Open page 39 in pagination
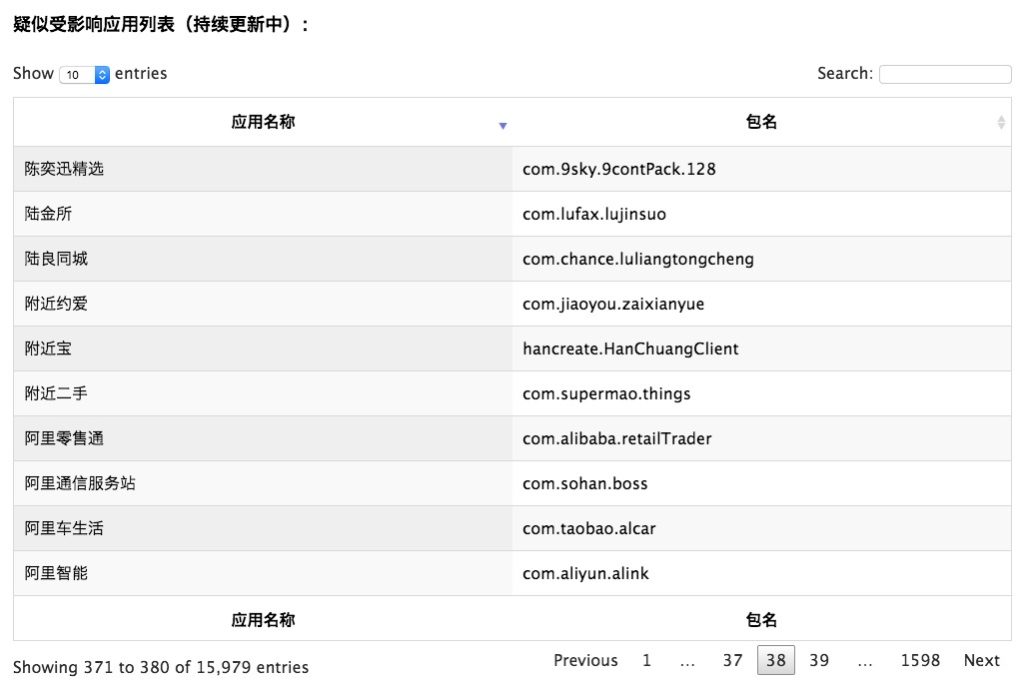The height and width of the screenshot is (686, 1024). pyautogui.click(x=819, y=660)
